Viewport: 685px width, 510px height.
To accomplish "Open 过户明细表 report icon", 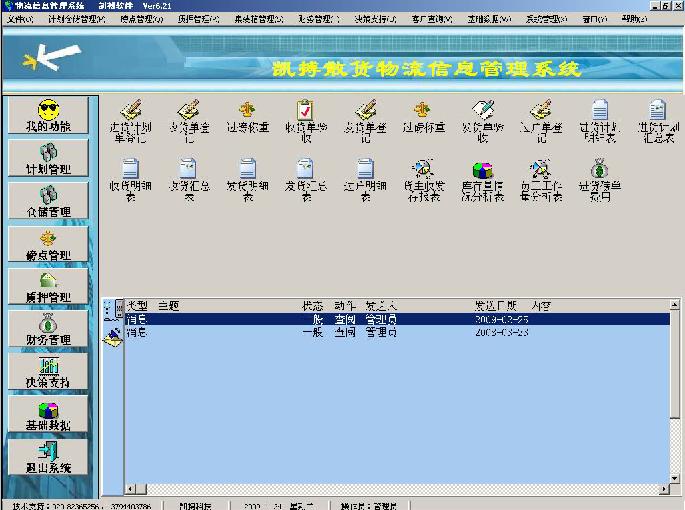I will (x=365, y=180).
